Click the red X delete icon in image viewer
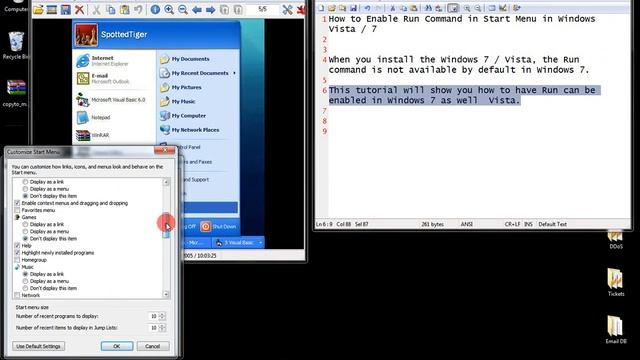 [x=79, y=9]
